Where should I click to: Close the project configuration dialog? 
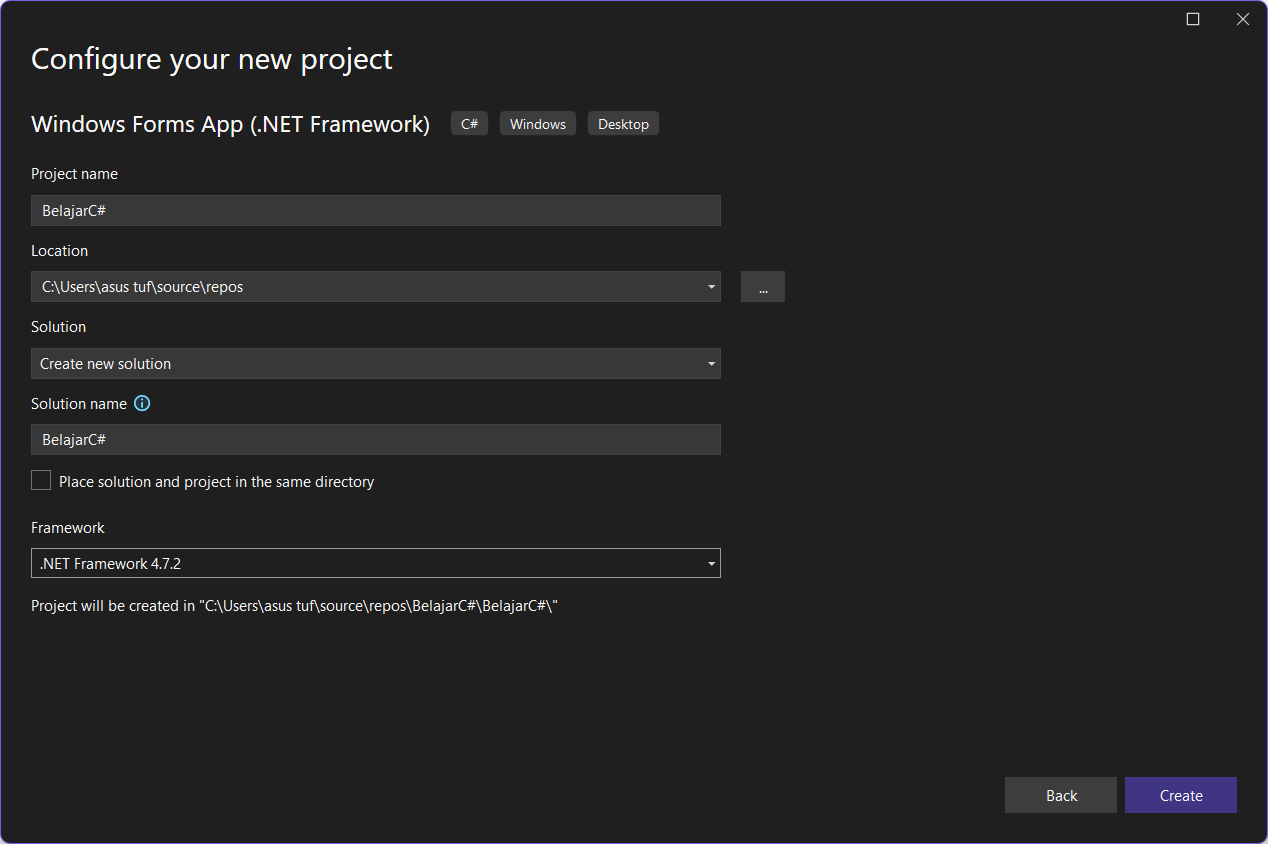1242,19
